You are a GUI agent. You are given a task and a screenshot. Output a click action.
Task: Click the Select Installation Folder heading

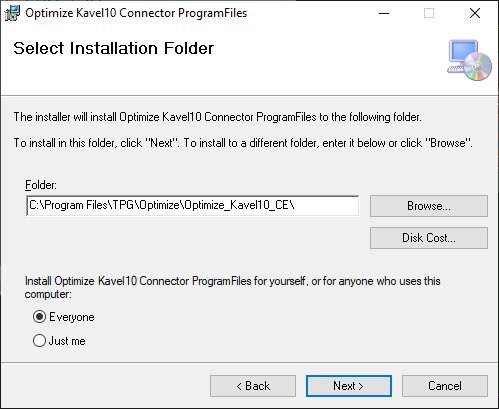pos(114,48)
